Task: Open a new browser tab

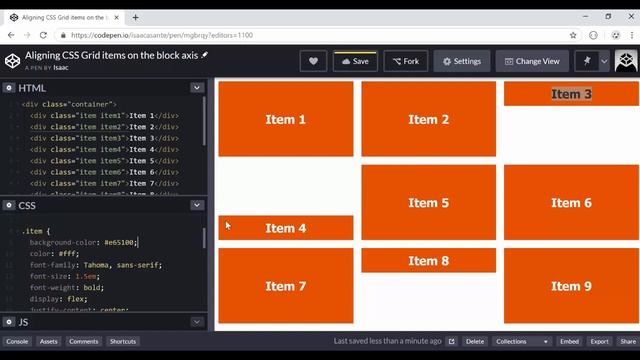Action: (x=136, y=18)
